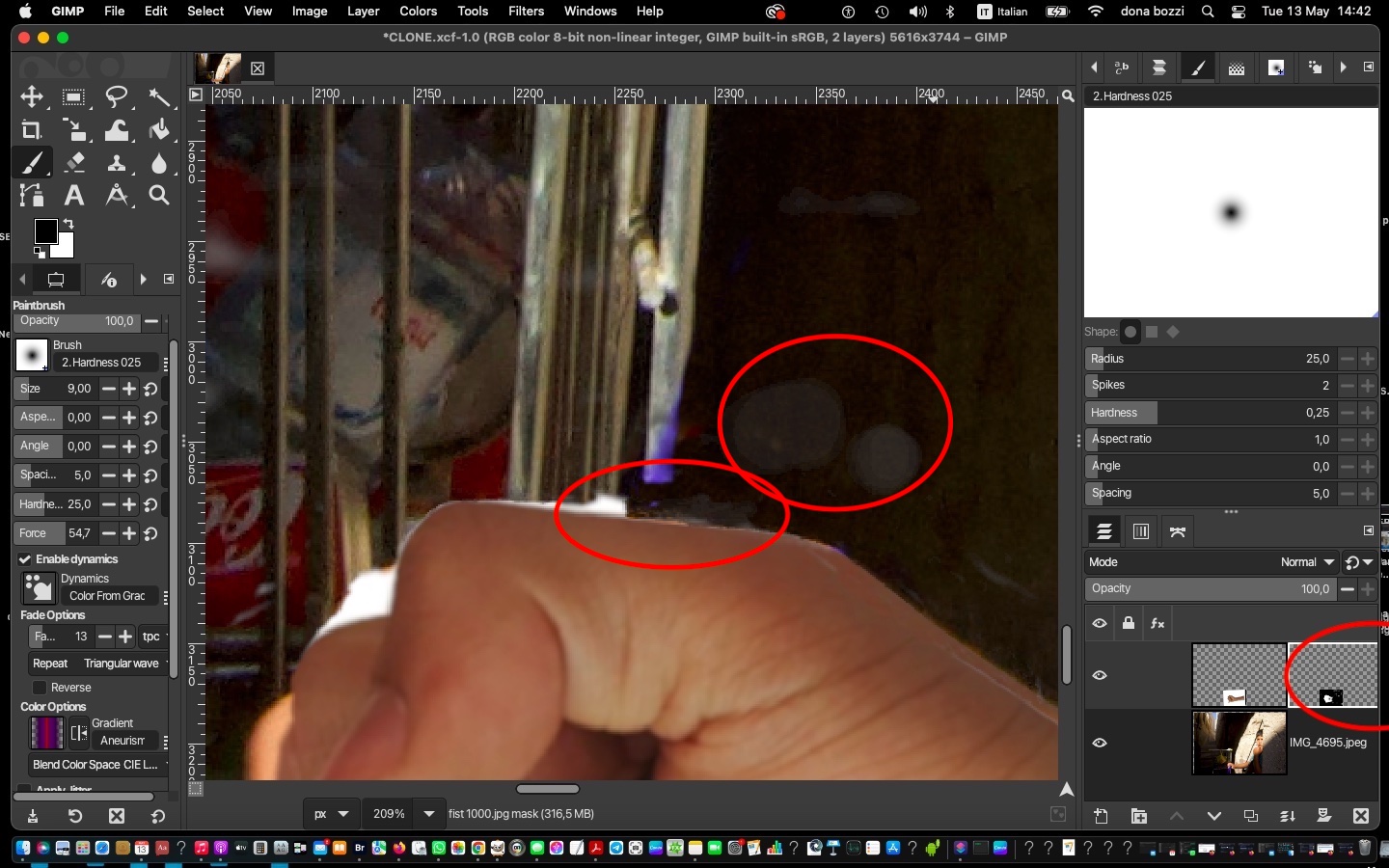This screenshot has height=868, width=1389.
Task: Toggle the gradient reverse button
Action: point(79,733)
